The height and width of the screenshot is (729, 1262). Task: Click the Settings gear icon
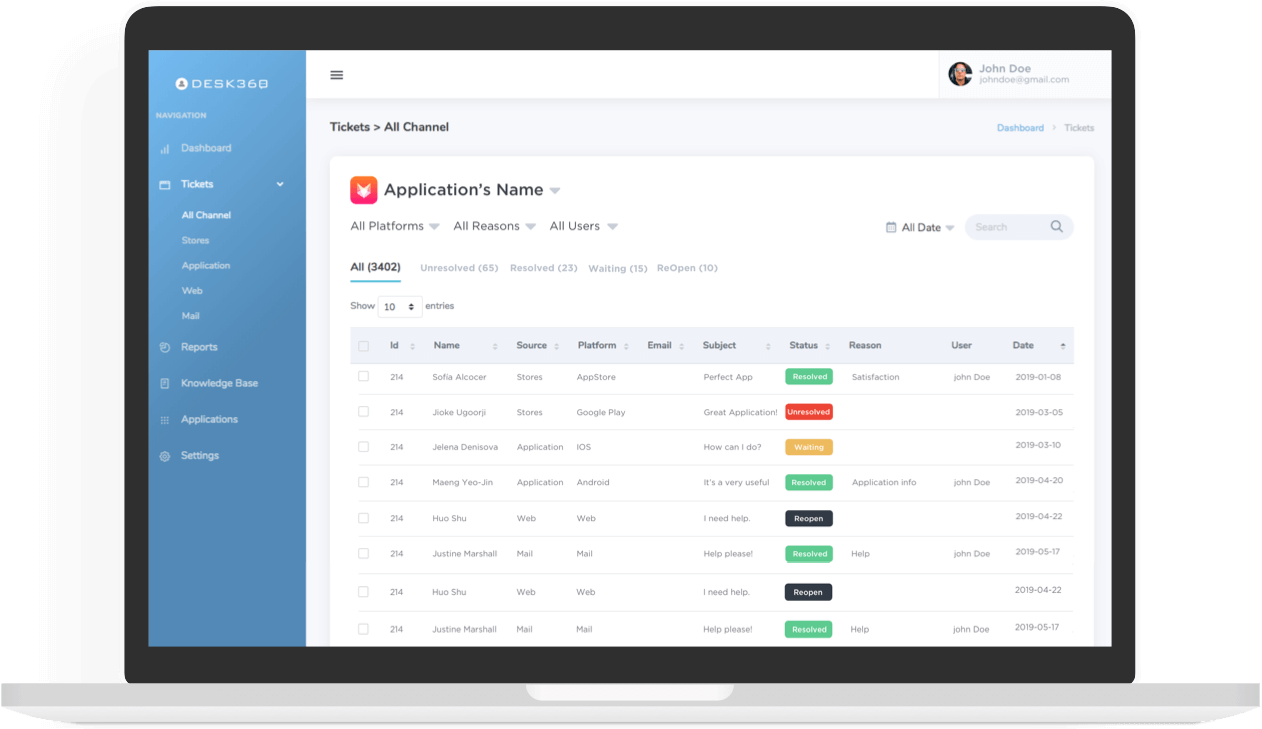(x=165, y=456)
